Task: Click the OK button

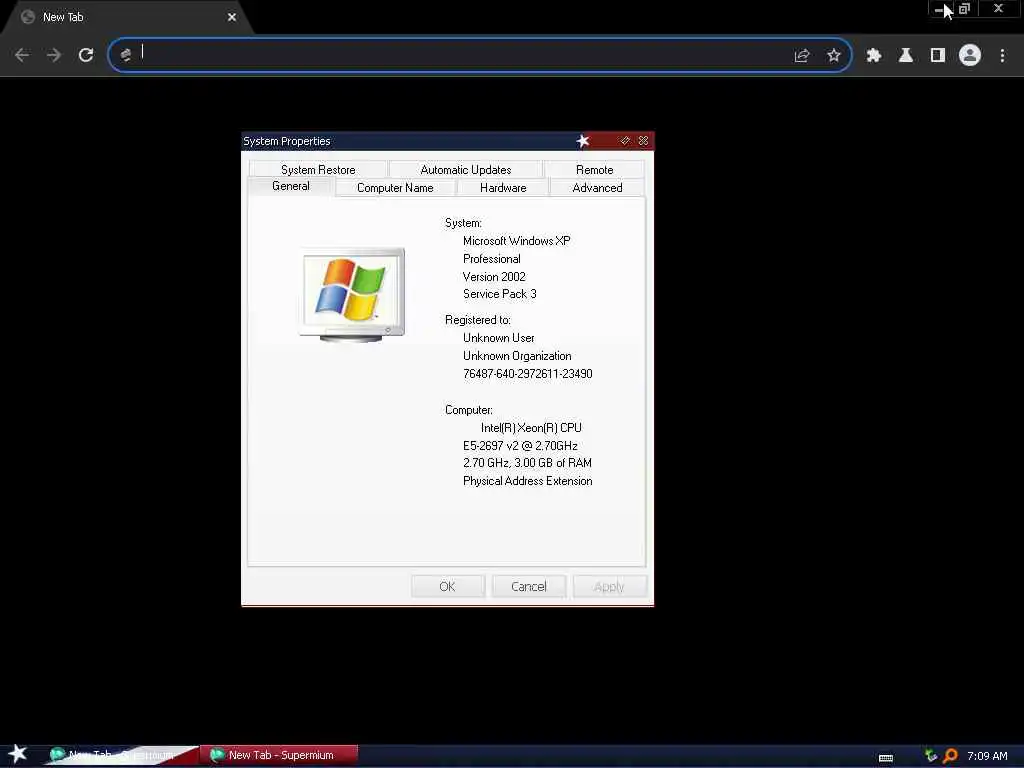Action: (447, 586)
